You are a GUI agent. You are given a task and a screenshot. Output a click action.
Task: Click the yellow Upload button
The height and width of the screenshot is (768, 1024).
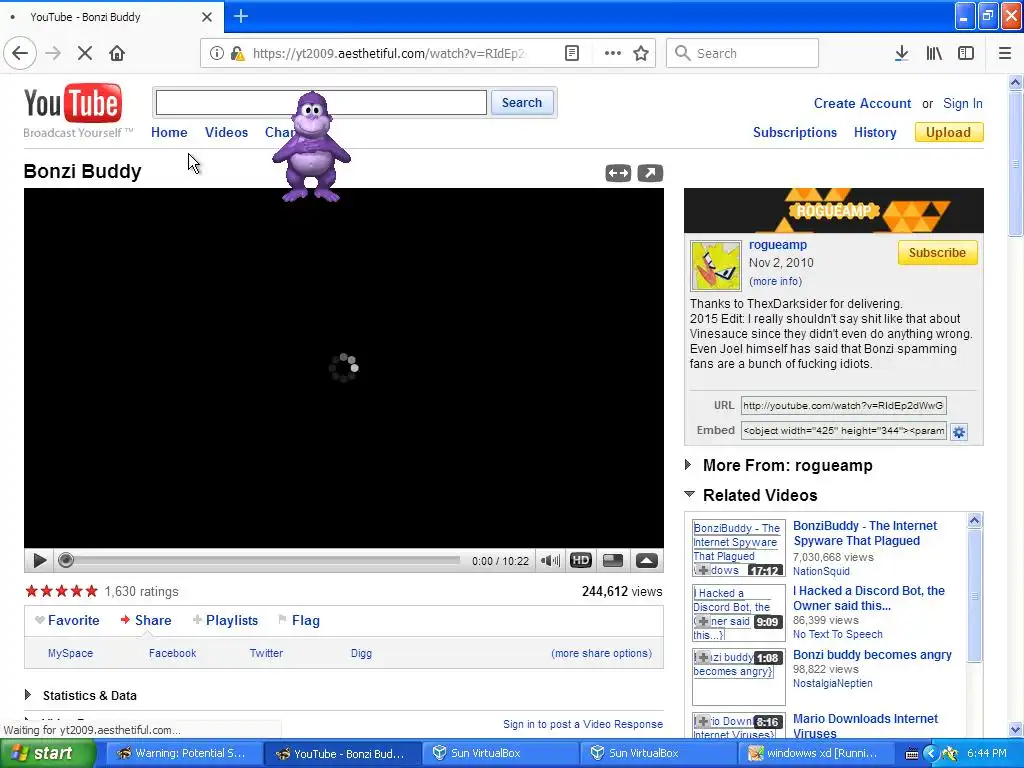point(948,133)
